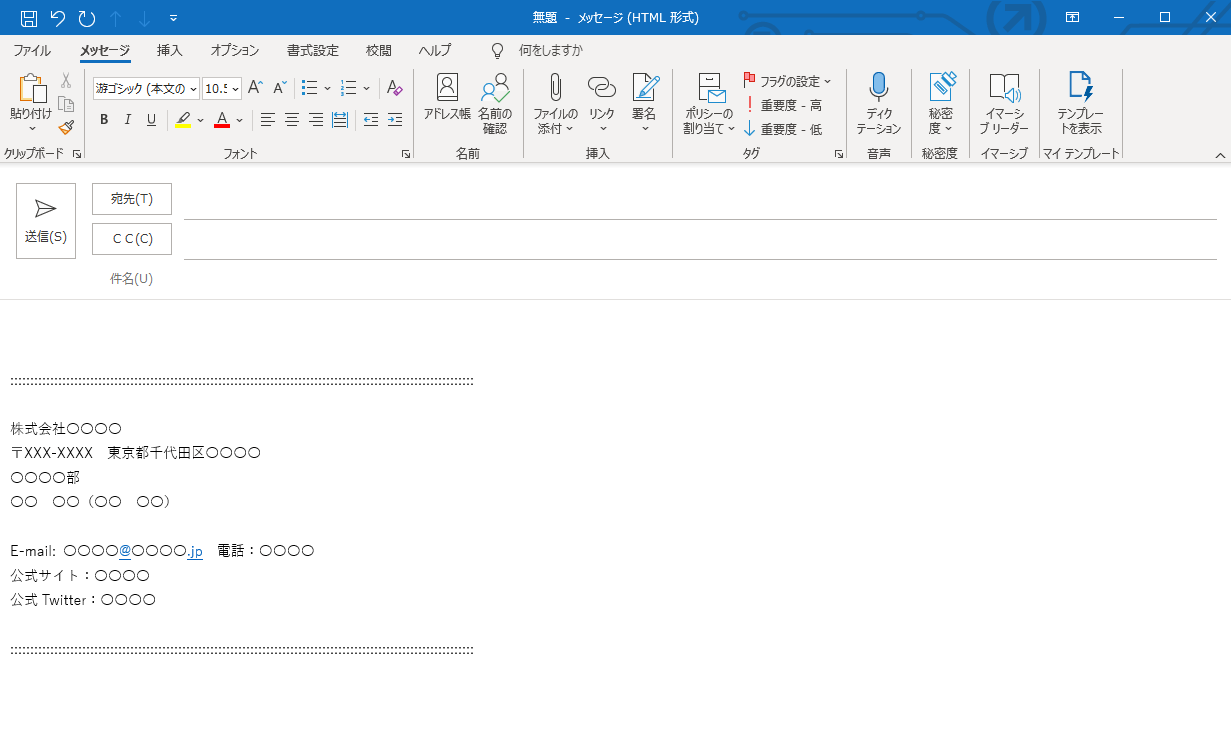The image size is (1231, 731).
Task: Expand the クリップボード dialog launcher
Action: tap(76, 154)
